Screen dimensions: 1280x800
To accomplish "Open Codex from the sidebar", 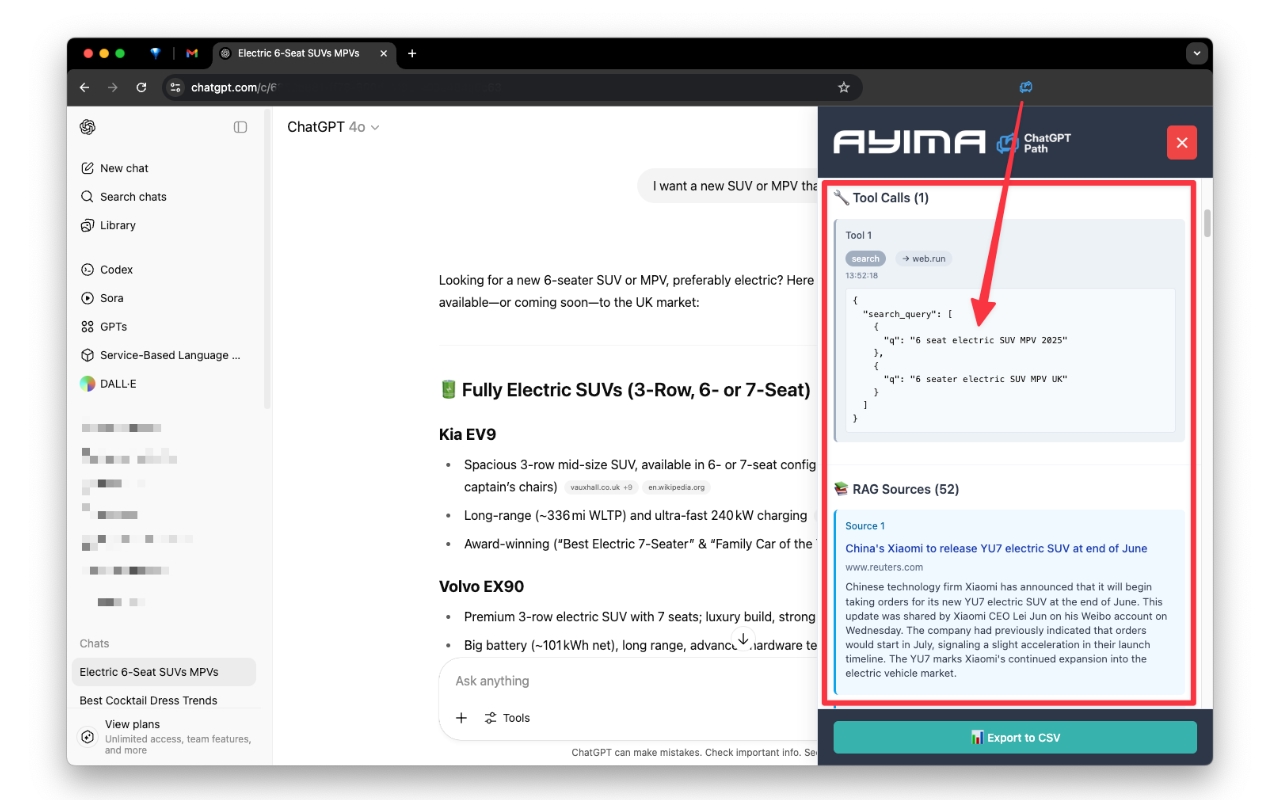I will point(107,270).
